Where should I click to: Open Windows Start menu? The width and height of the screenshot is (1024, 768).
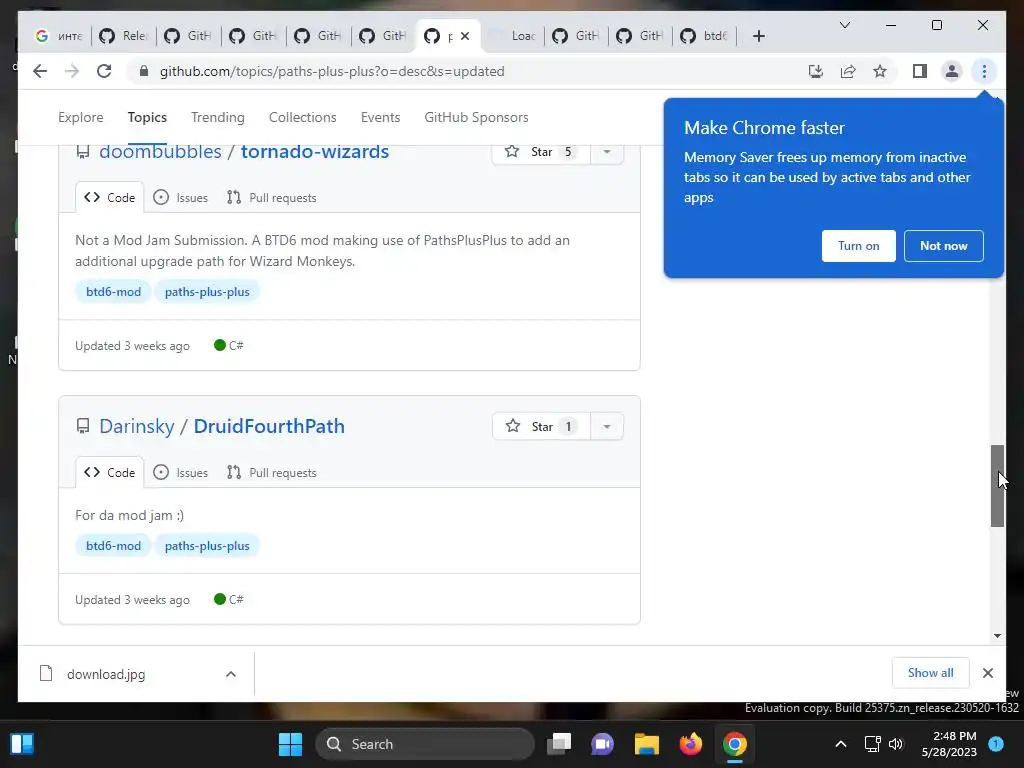click(x=290, y=744)
